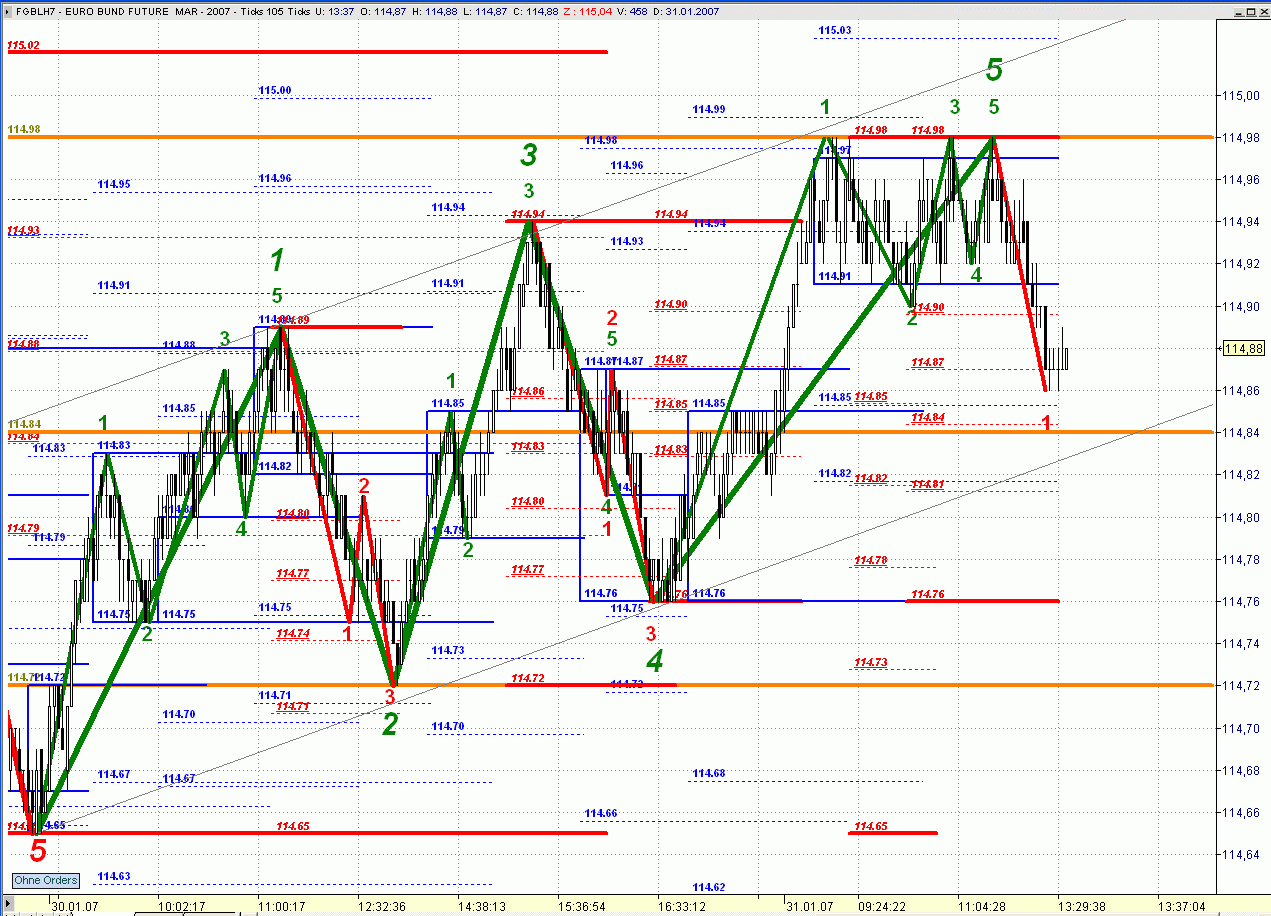
Task: Click the 31.01.07 date on time axis
Action: point(808,906)
